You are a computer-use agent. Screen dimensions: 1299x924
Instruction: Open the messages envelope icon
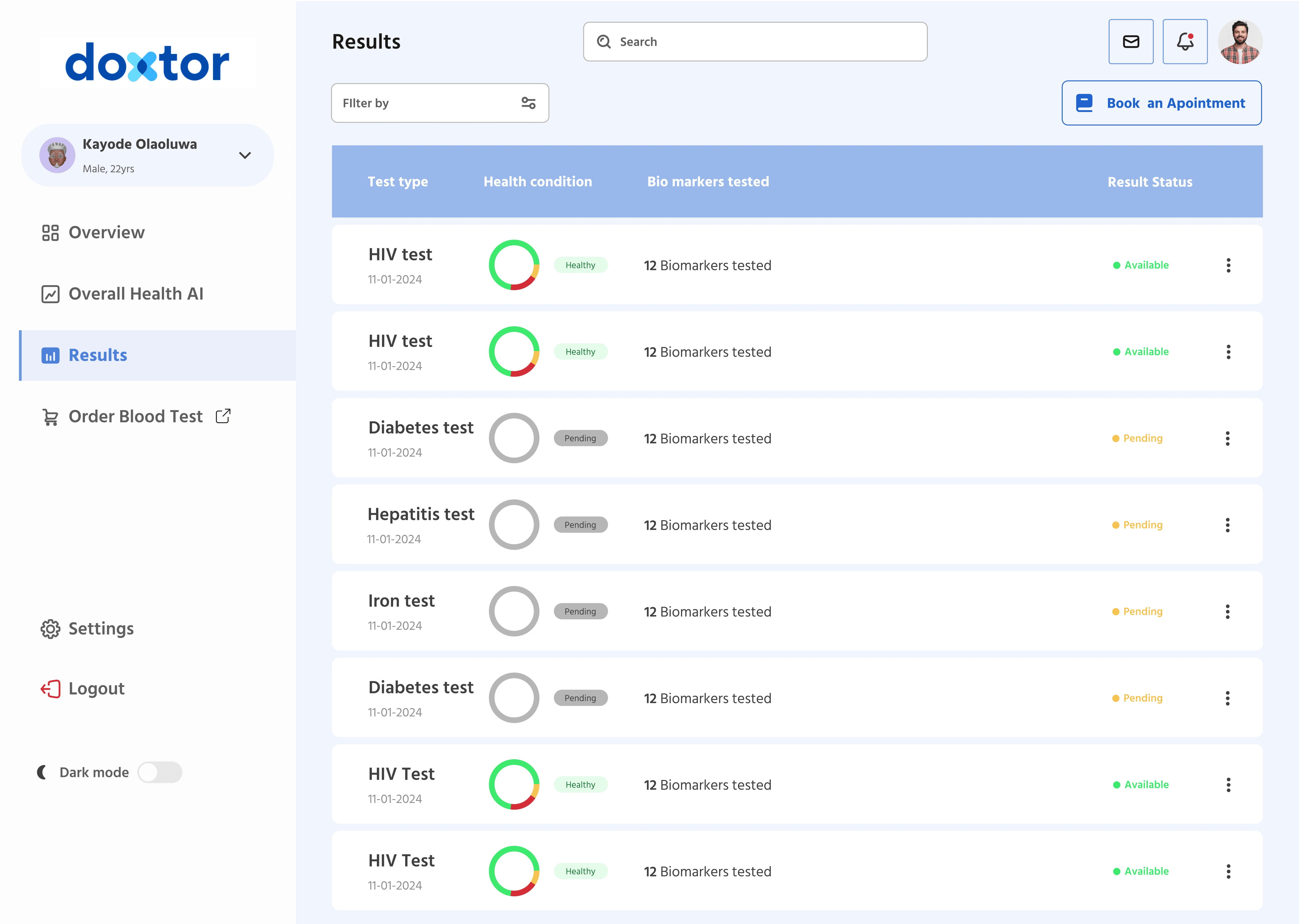tap(1131, 42)
